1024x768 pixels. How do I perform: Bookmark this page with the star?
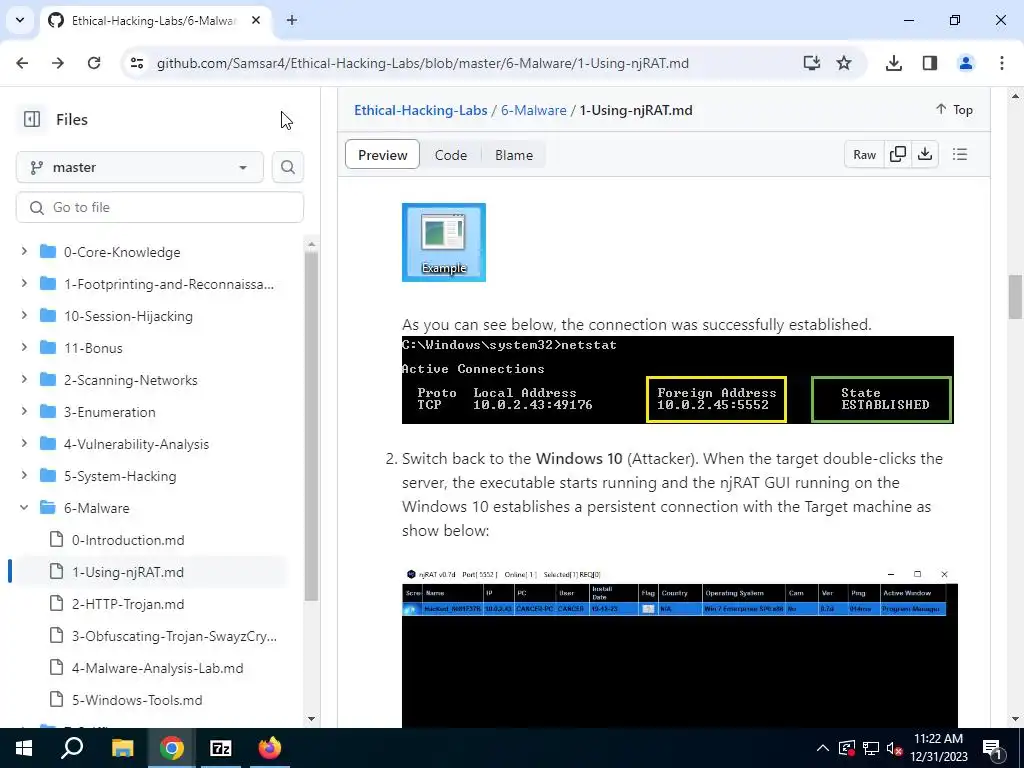coord(844,63)
